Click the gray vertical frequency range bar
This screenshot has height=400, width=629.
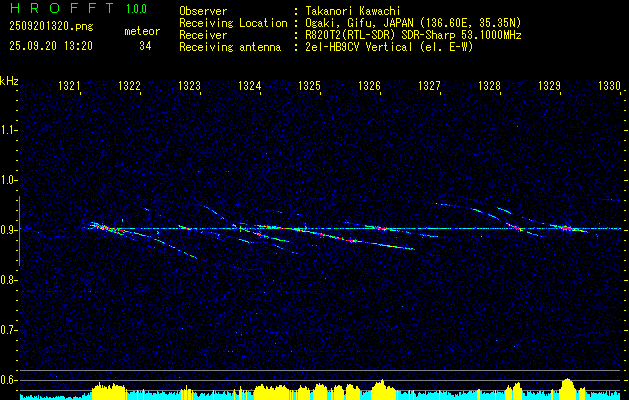19,231
